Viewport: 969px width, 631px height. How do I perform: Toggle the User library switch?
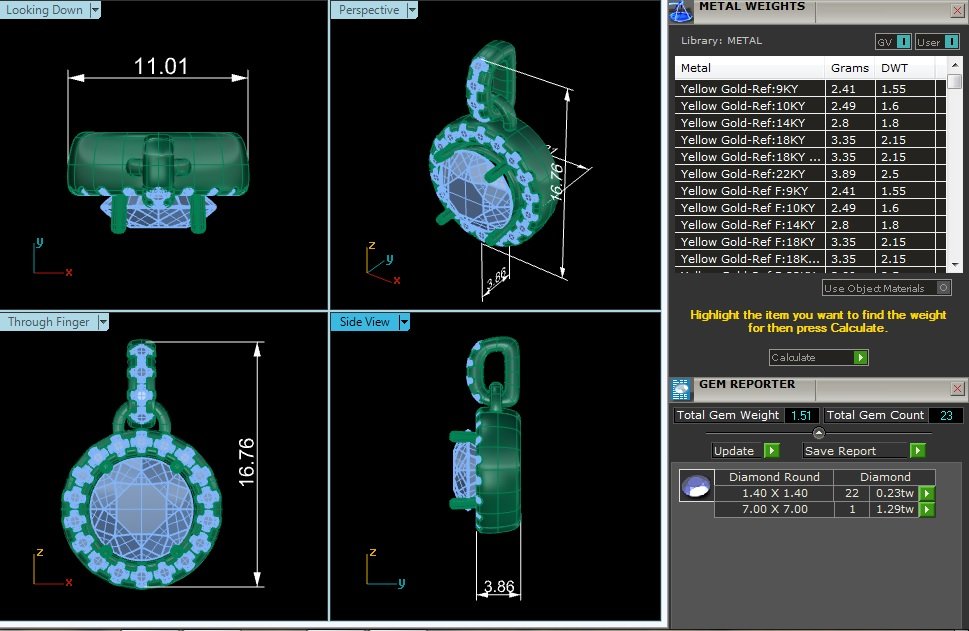951,41
